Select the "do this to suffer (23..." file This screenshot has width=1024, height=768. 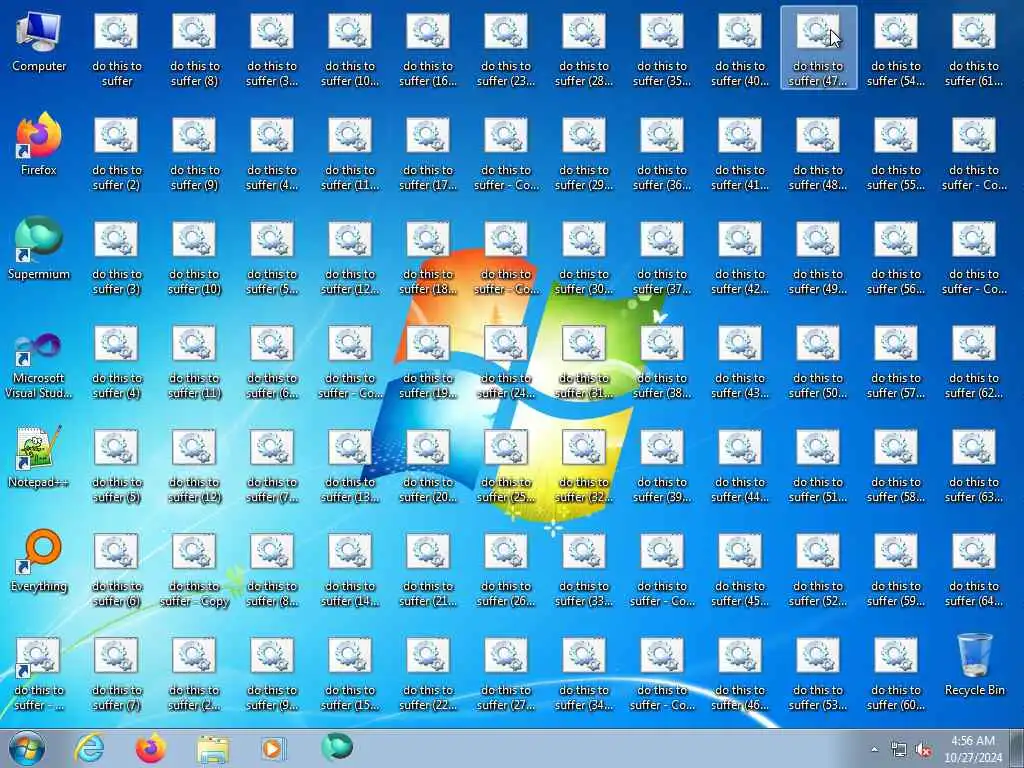coord(506,50)
